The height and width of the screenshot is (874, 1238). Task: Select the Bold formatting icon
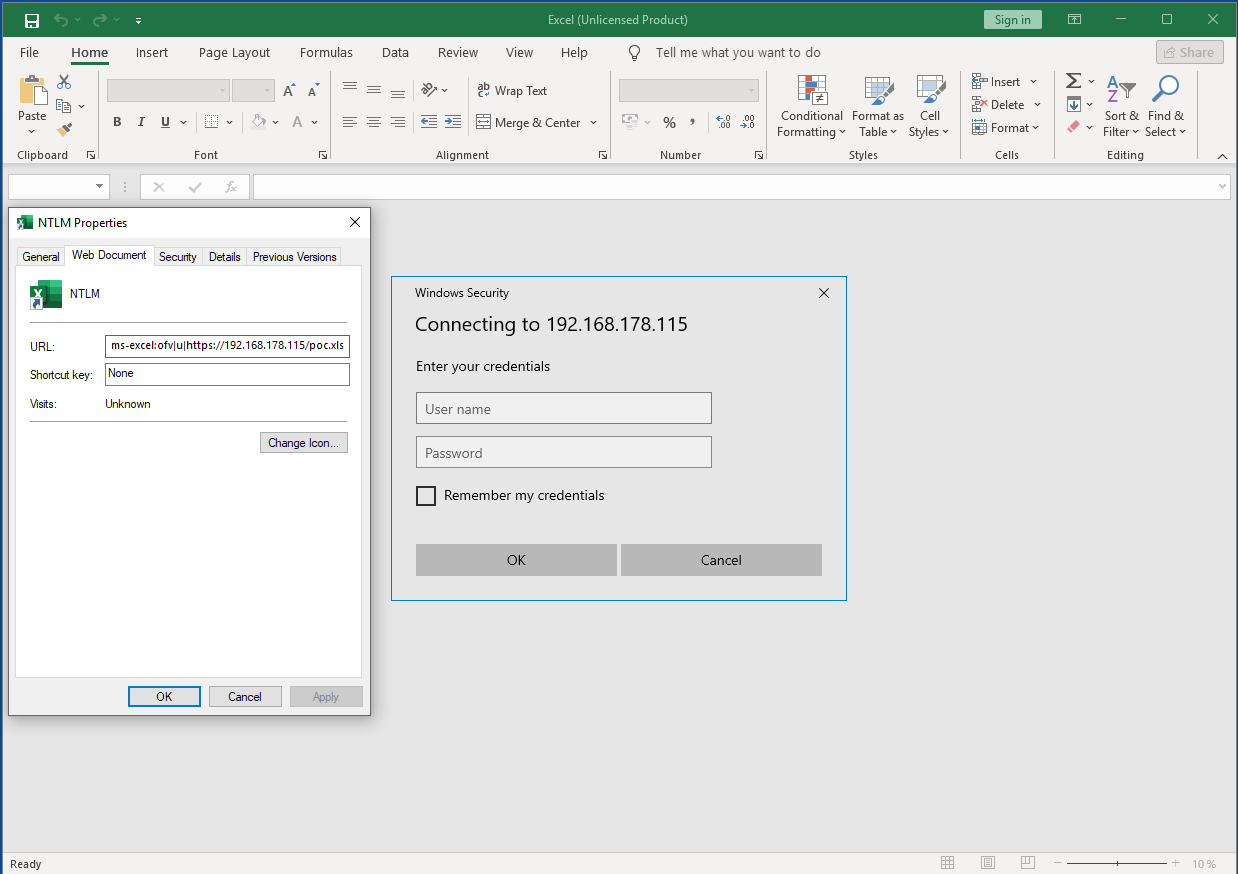pos(117,121)
